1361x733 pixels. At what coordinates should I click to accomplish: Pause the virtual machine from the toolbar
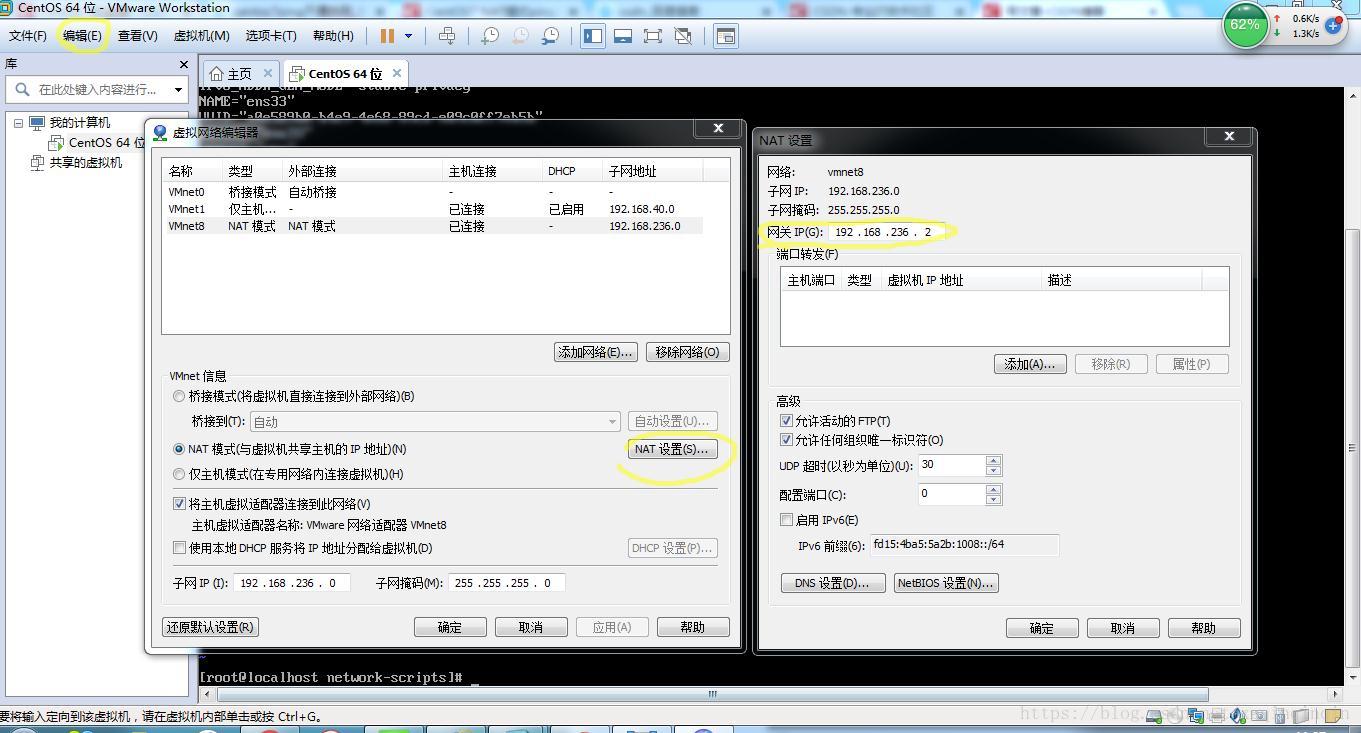point(387,36)
